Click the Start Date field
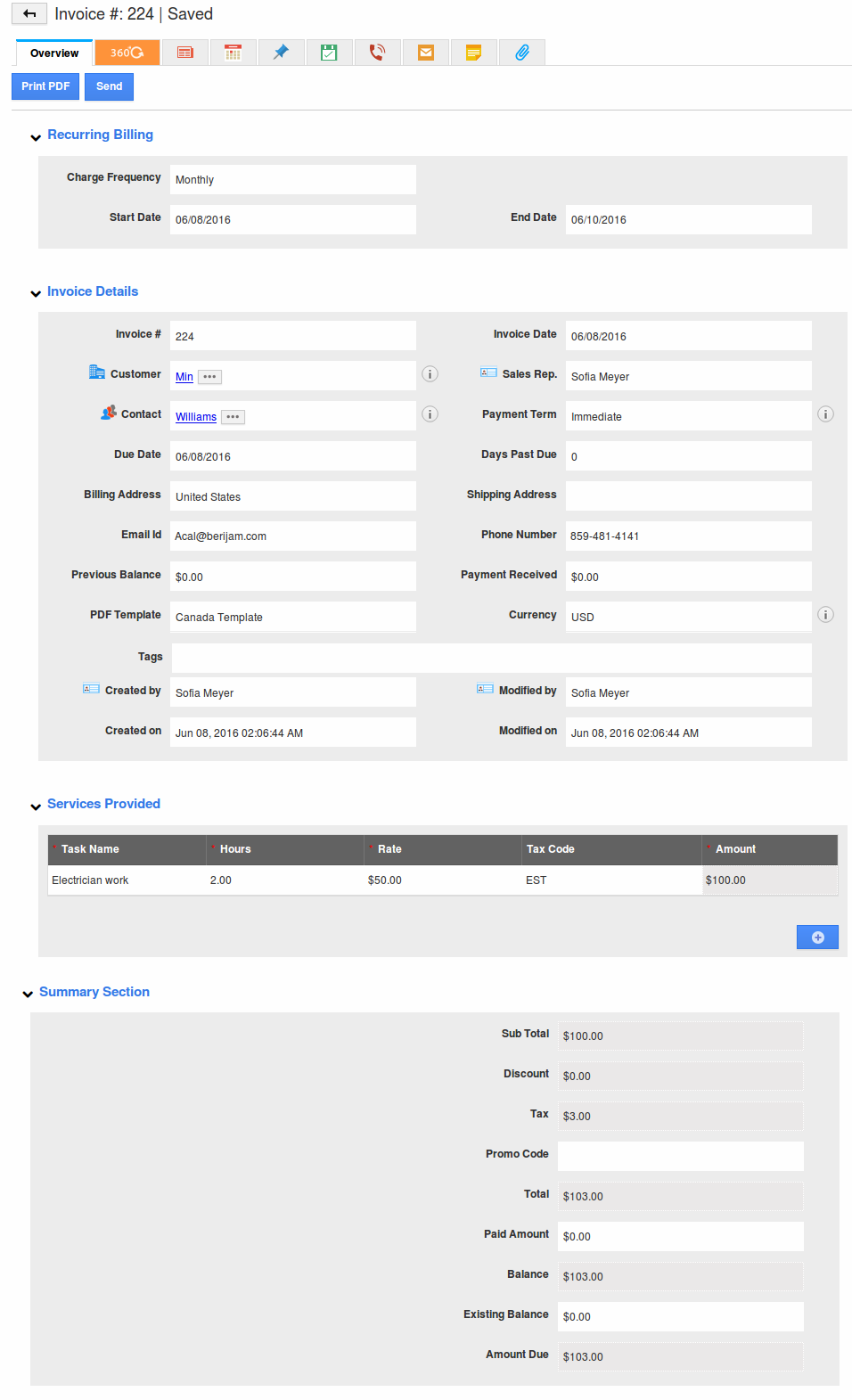Viewport: 852px width, 1400px height. coord(293,219)
